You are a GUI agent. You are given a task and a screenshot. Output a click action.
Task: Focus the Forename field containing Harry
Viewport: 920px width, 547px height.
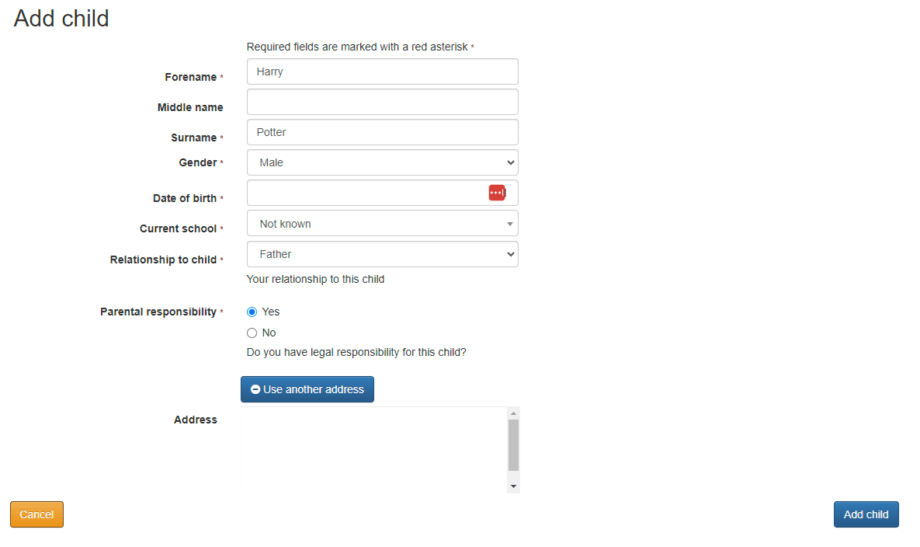pos(382,72)
